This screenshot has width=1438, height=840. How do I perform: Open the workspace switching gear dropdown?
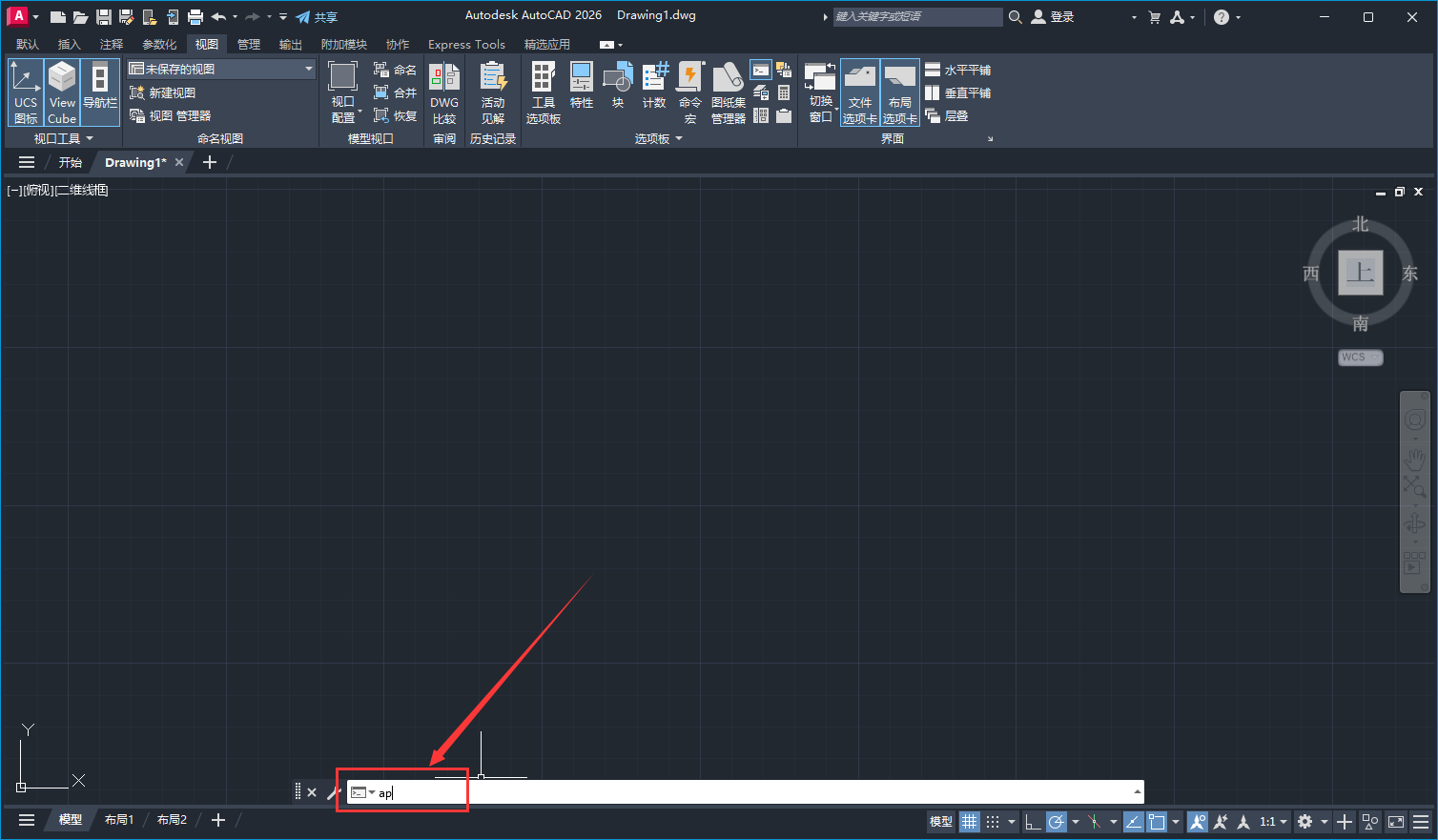click(1312, 821)
